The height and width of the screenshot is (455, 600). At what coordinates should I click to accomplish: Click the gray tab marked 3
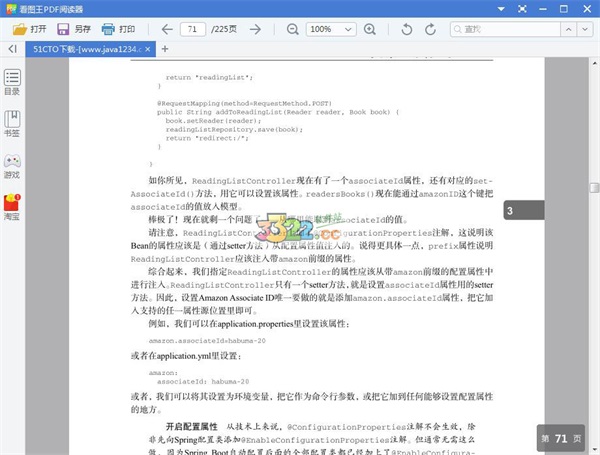[524, 210]
